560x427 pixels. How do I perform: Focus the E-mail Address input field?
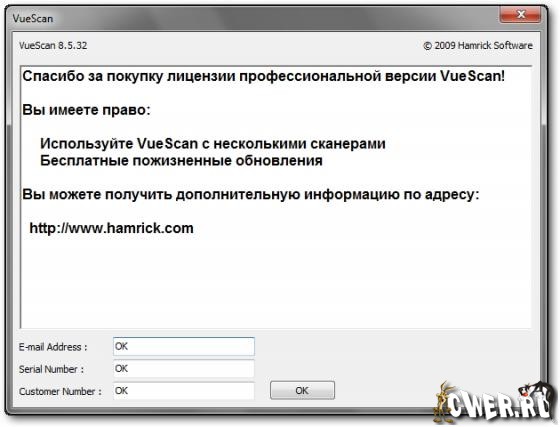pos(184,346)
